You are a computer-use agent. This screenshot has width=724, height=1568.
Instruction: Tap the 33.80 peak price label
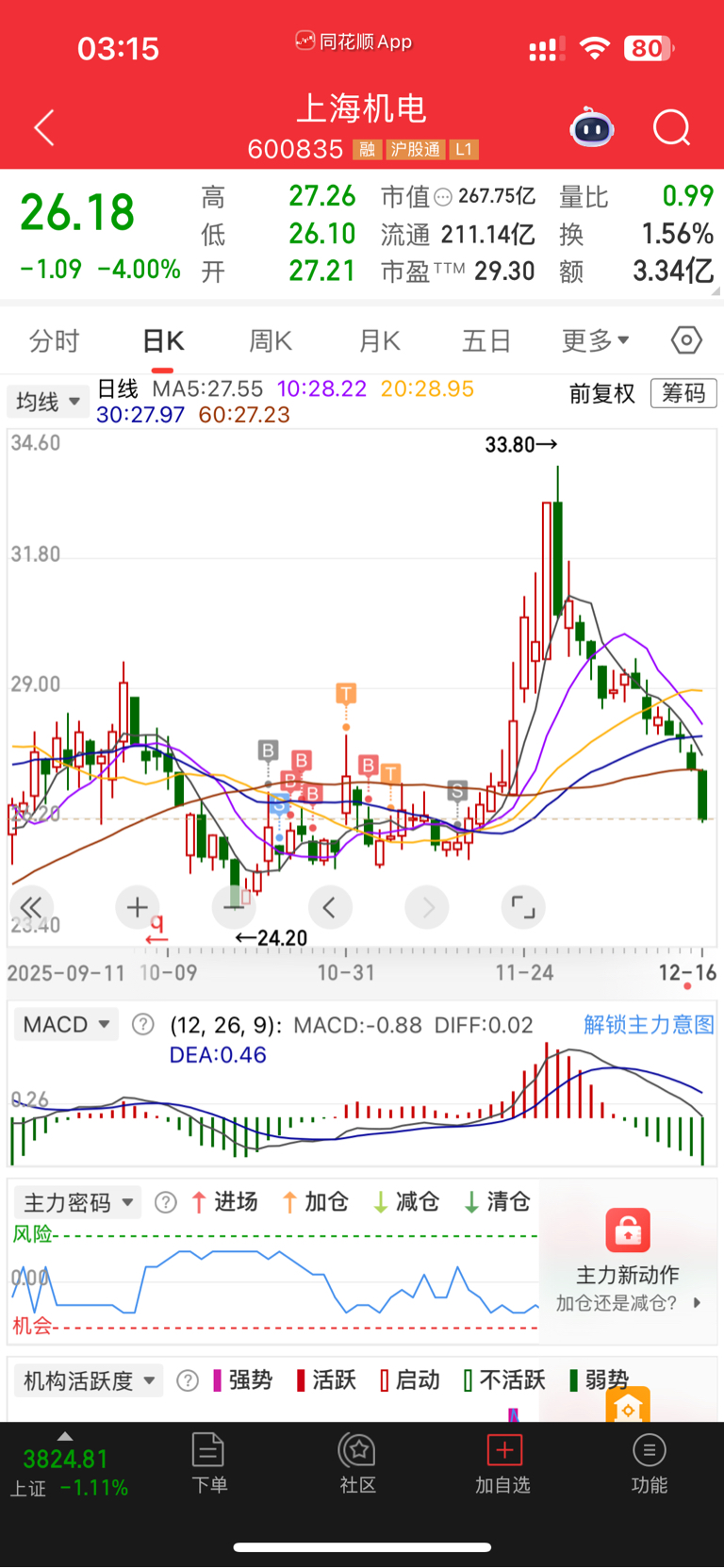pos(520,444)
